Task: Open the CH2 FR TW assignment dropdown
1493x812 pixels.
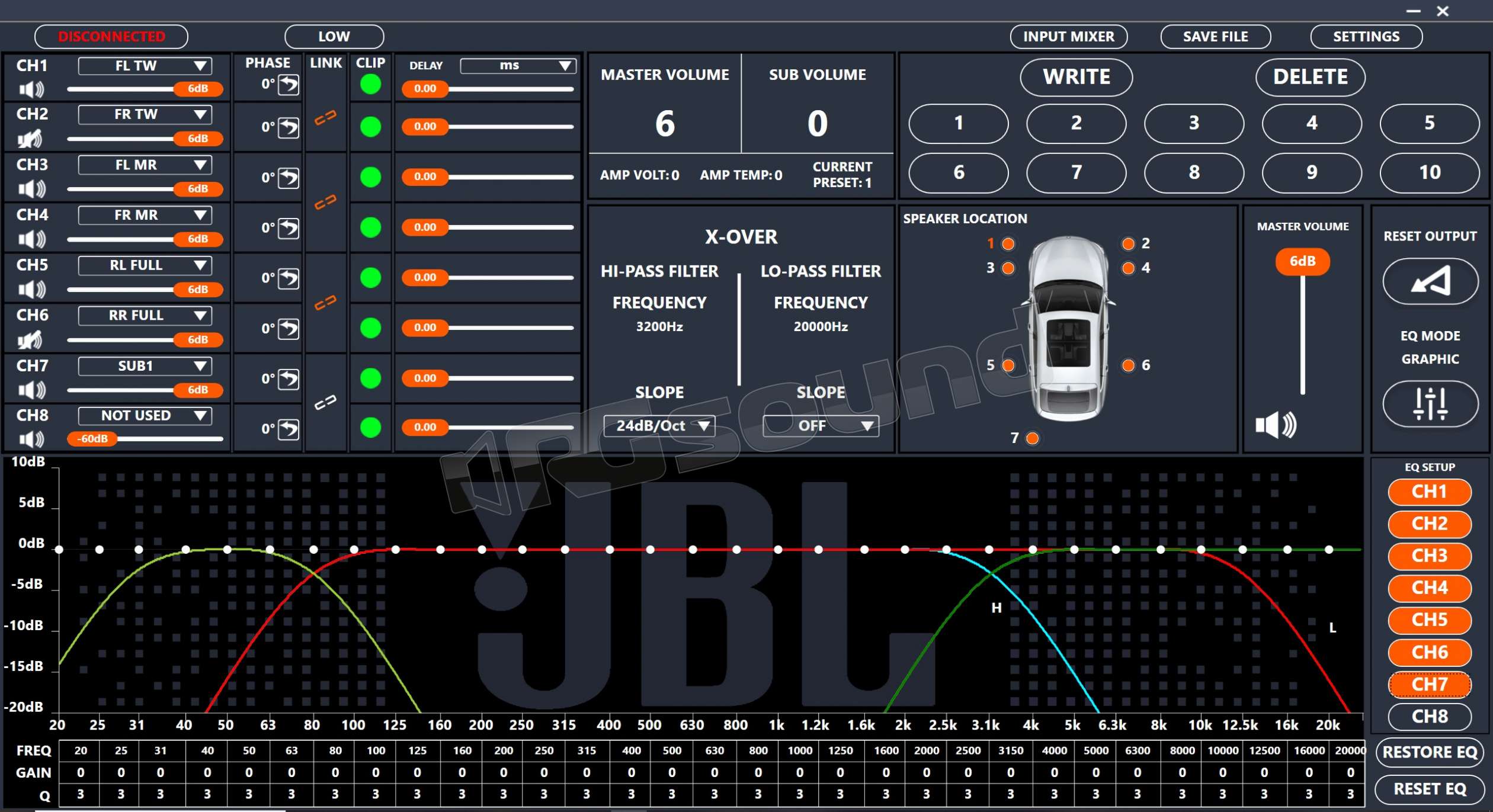Action: click(145, 114)
